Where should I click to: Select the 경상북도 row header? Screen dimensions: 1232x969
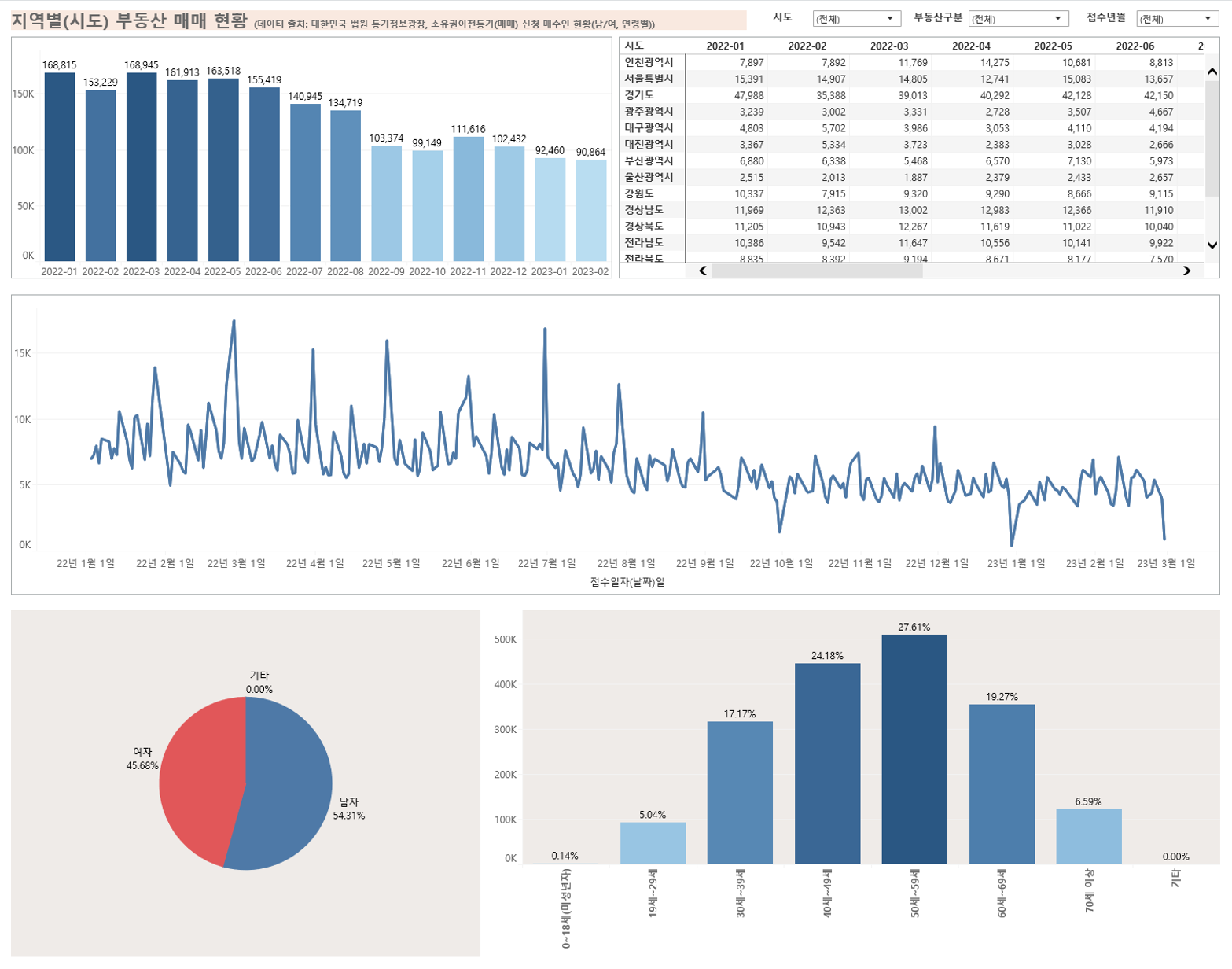(x=644, y=227)
